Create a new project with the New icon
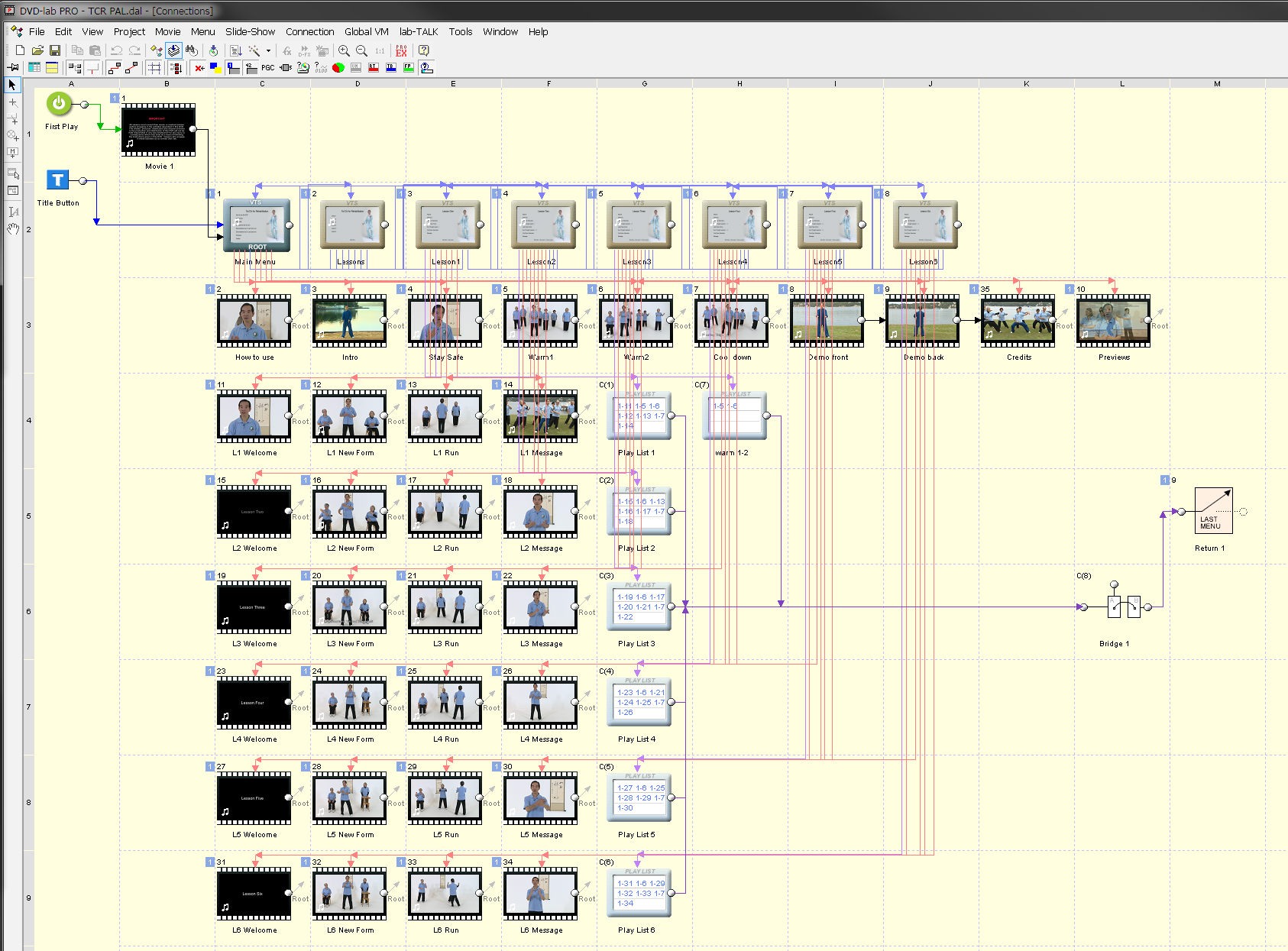 point(20,50)
